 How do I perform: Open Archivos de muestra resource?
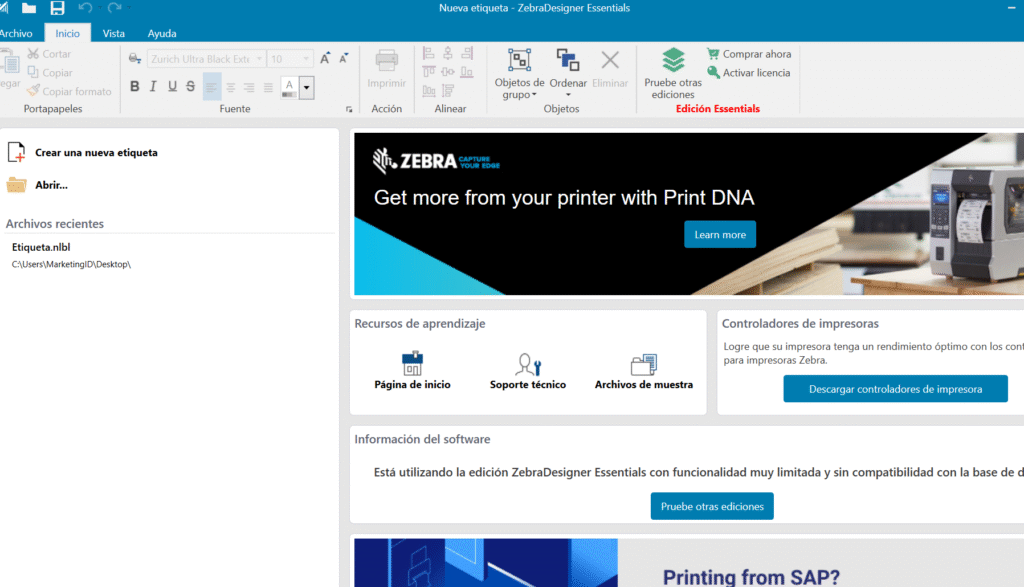click(x=643, y=371)
